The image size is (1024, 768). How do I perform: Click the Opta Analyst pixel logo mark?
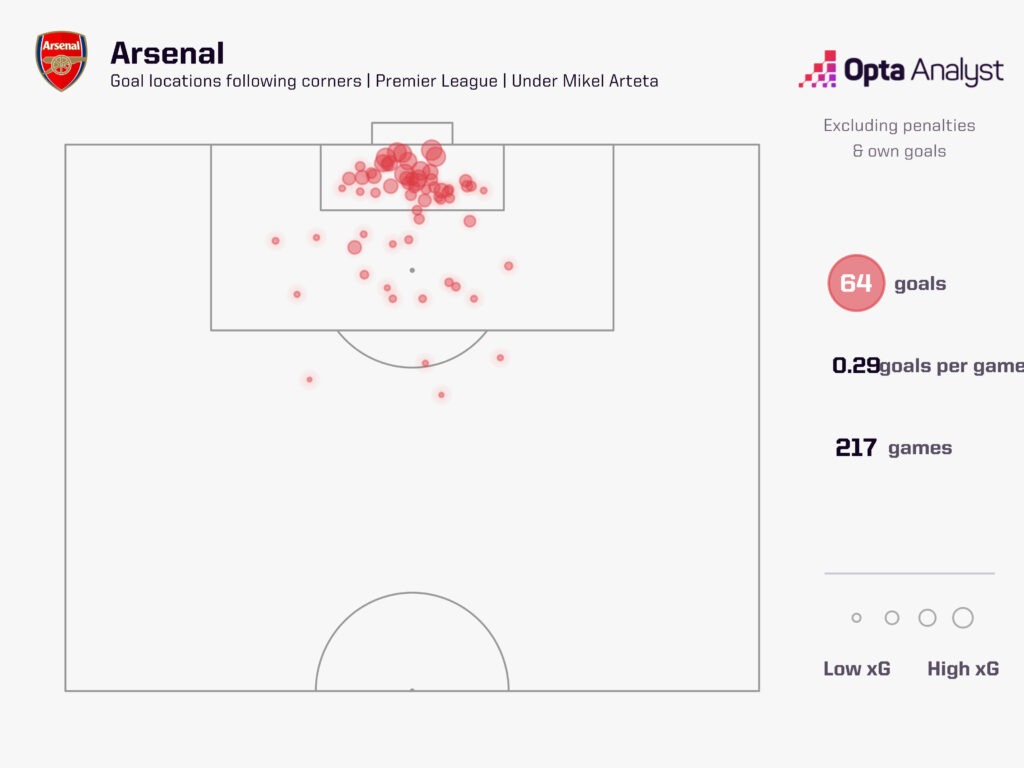point(817,69)
